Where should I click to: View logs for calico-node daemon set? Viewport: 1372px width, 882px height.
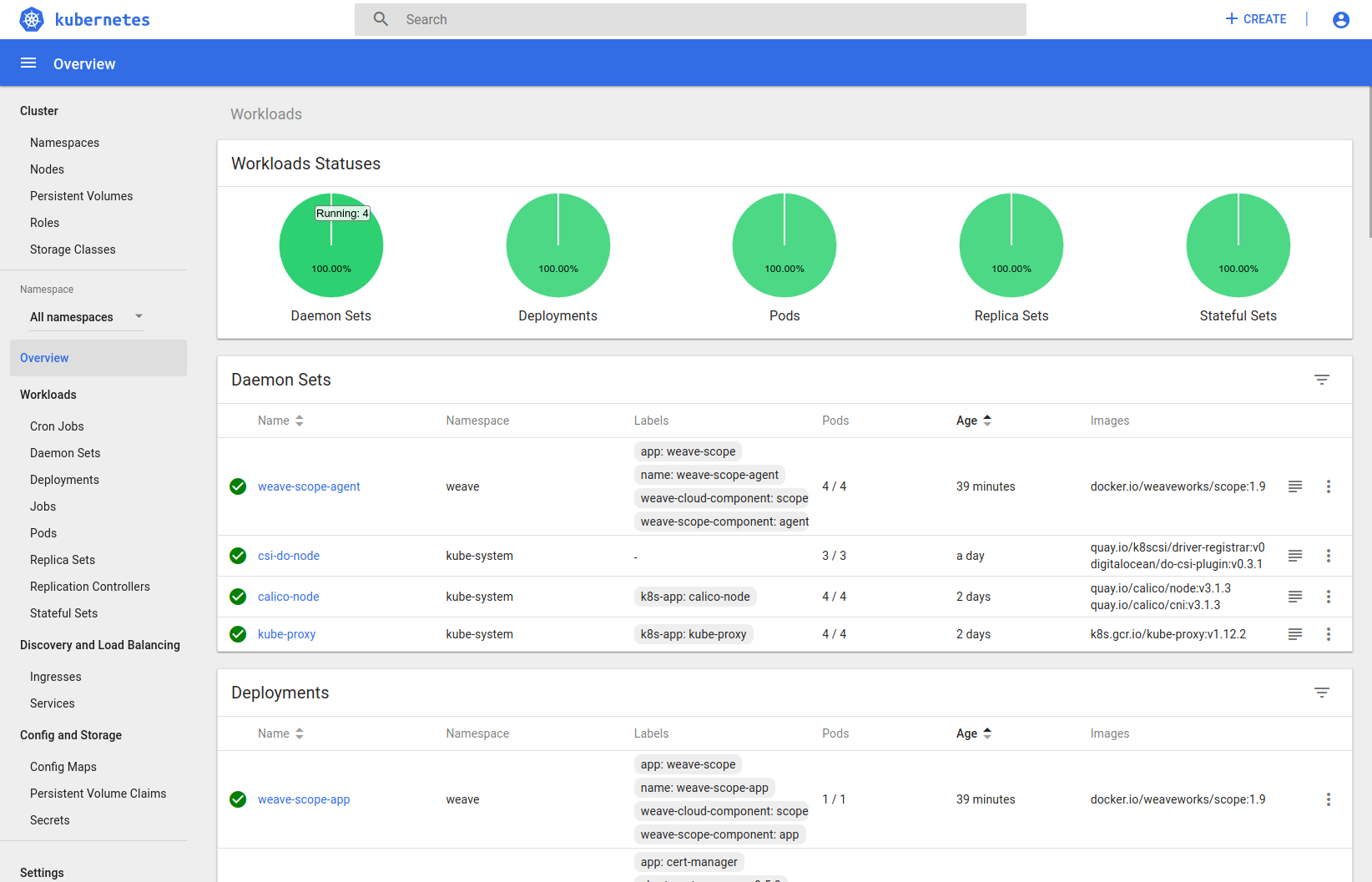pos(1295,597)
